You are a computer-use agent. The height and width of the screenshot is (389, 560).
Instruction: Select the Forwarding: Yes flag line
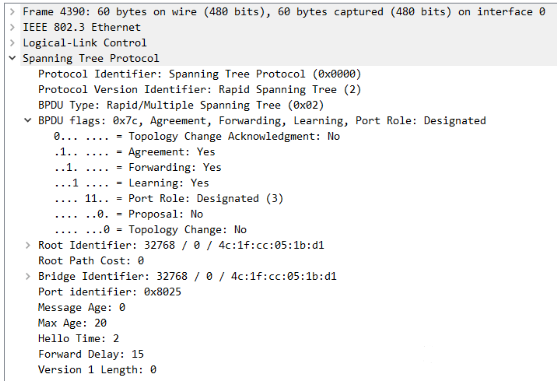[x=138, y=167]
